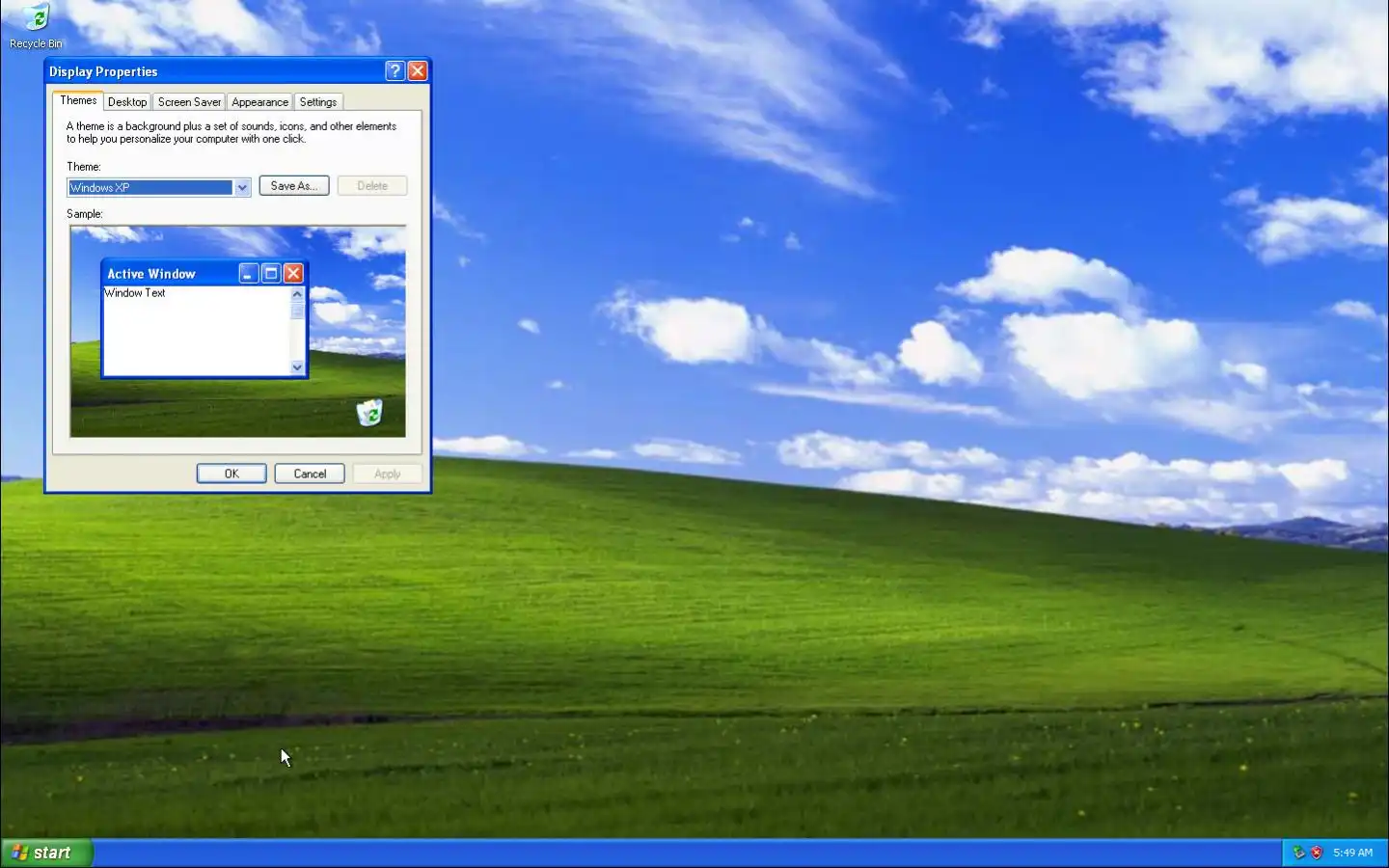
Task: Go to the Appearance tab
Action: [x=259, y=102]
